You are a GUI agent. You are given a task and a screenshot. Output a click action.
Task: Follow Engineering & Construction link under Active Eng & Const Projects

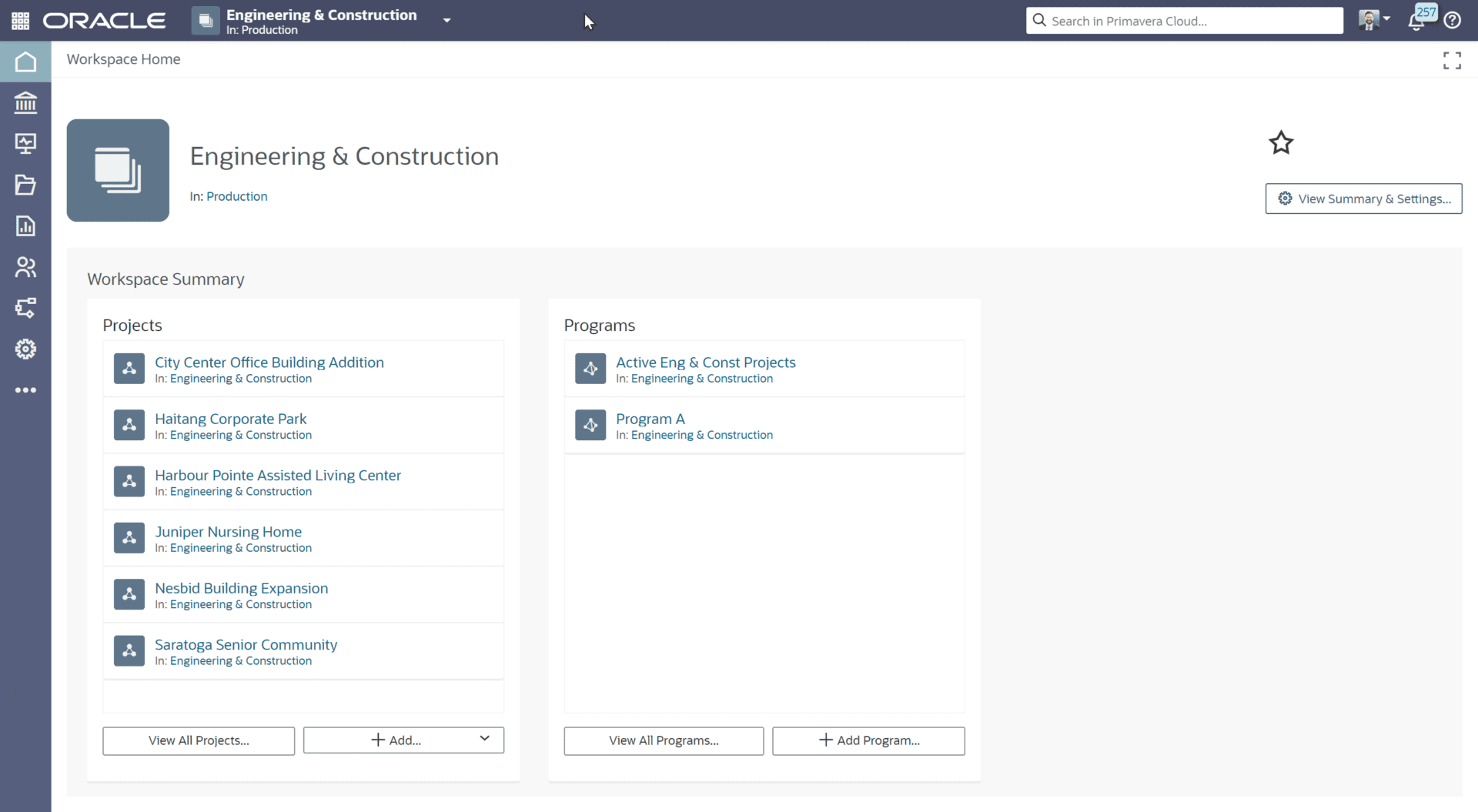click(702, 379)
